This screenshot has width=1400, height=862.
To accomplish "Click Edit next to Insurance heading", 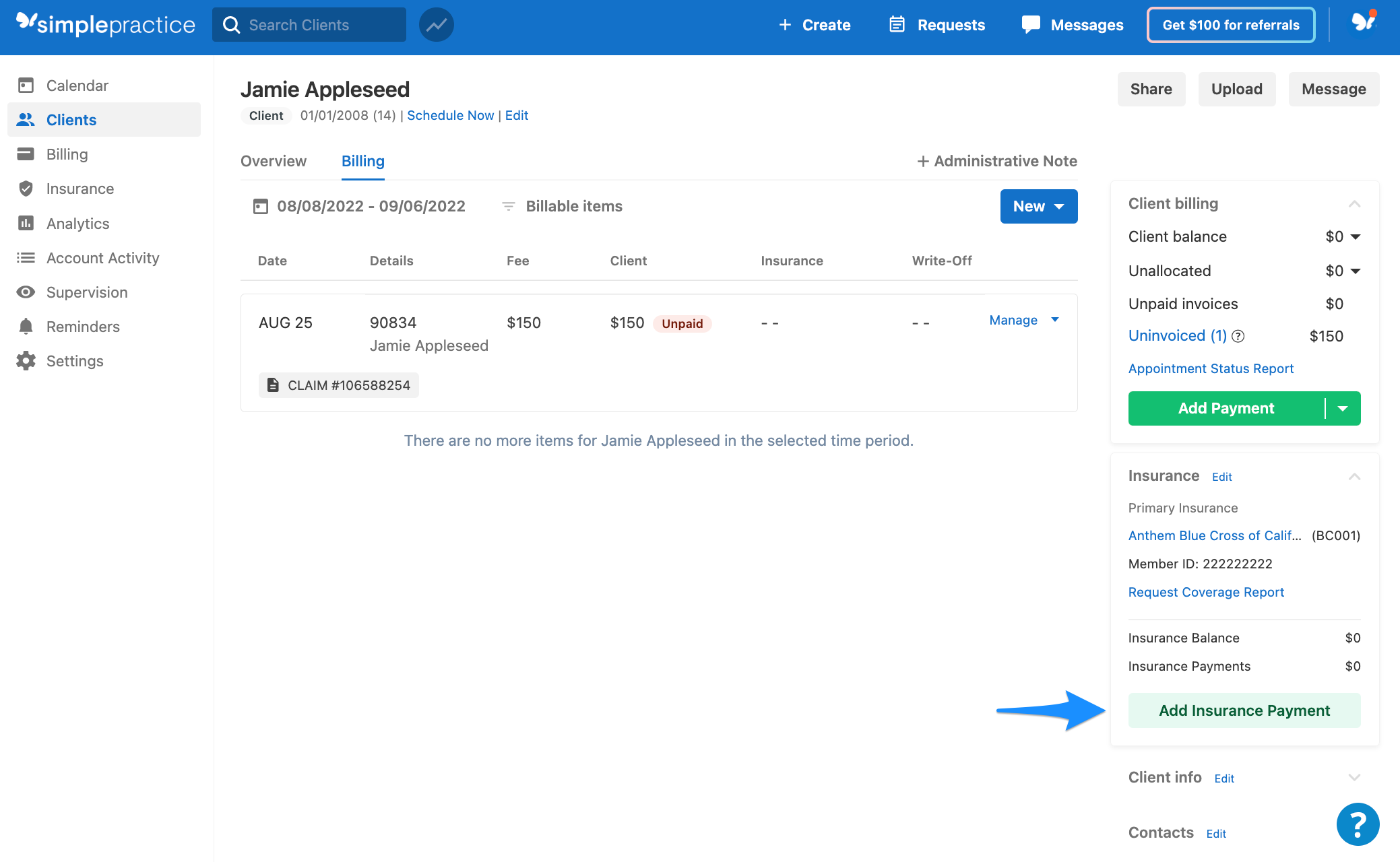I will (1221, 477).
